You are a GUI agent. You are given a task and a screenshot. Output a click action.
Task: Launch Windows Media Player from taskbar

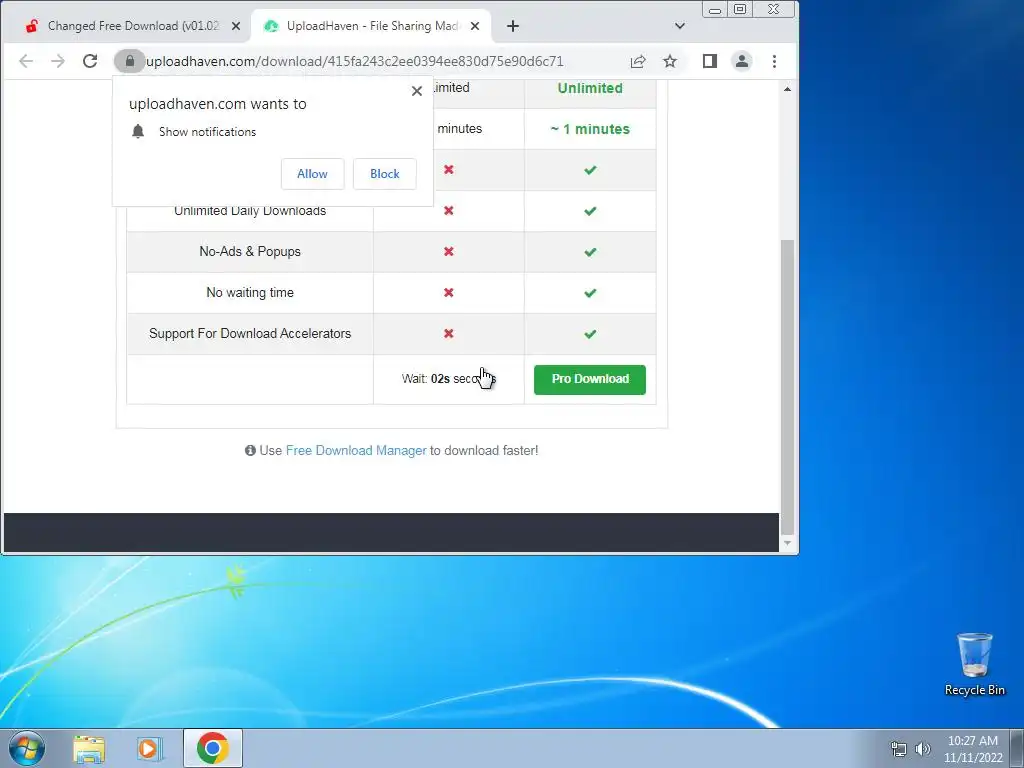[149, 749]
